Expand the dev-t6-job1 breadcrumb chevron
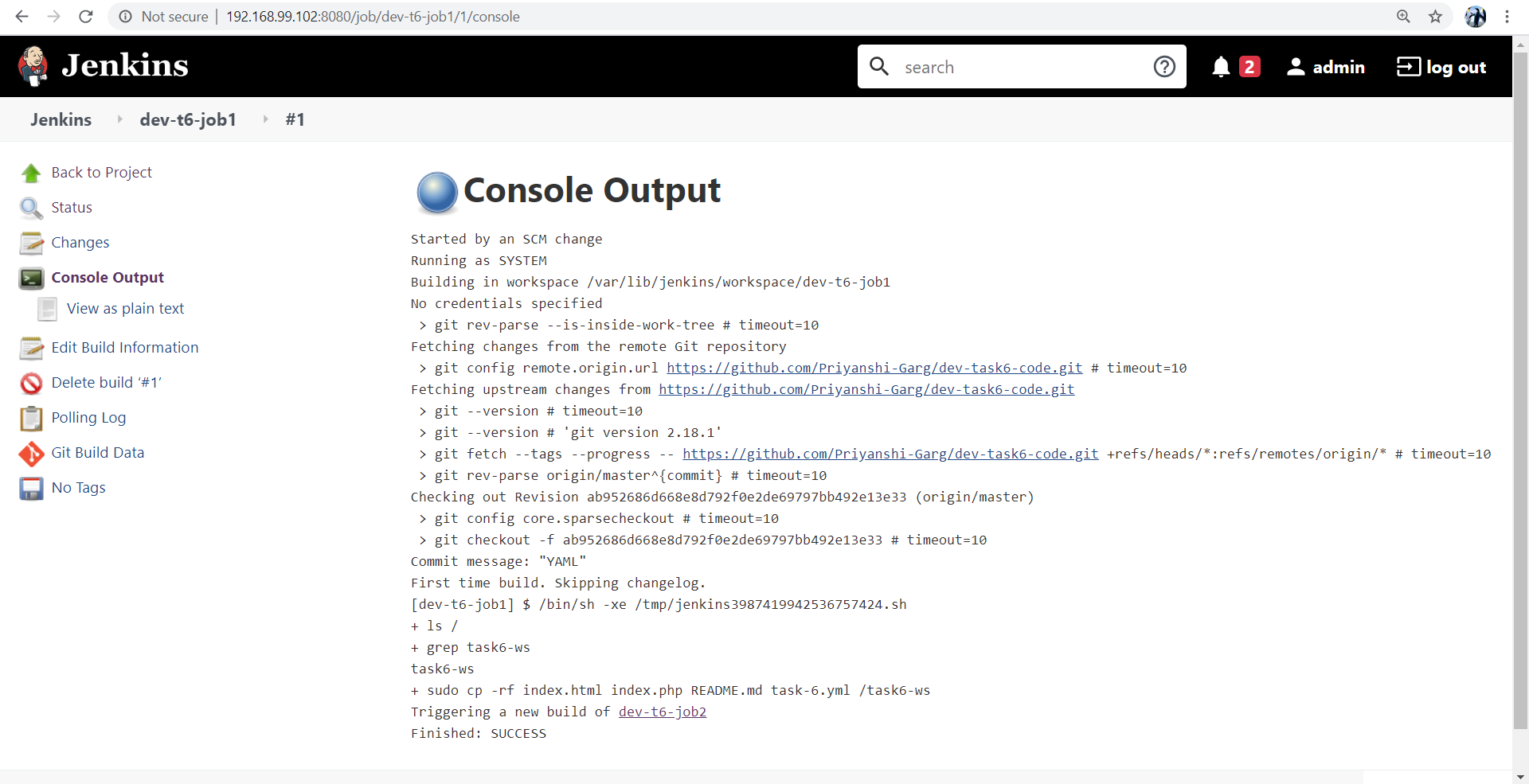 pos(119,119)
